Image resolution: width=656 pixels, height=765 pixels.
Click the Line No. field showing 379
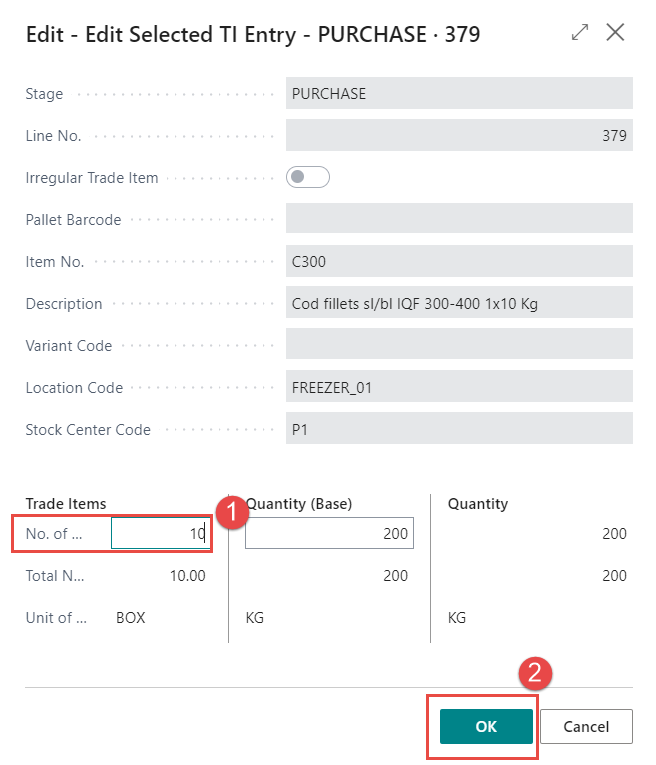click(459, 135)
